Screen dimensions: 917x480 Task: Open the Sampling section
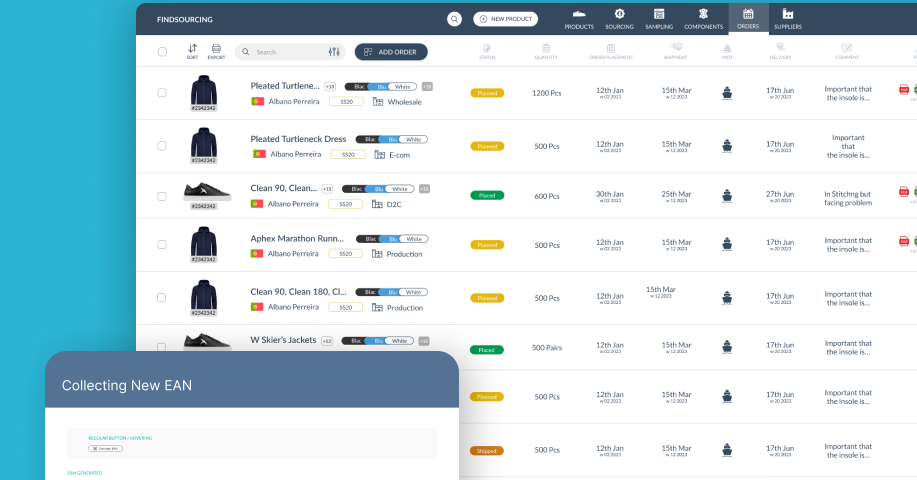[658, 18]
